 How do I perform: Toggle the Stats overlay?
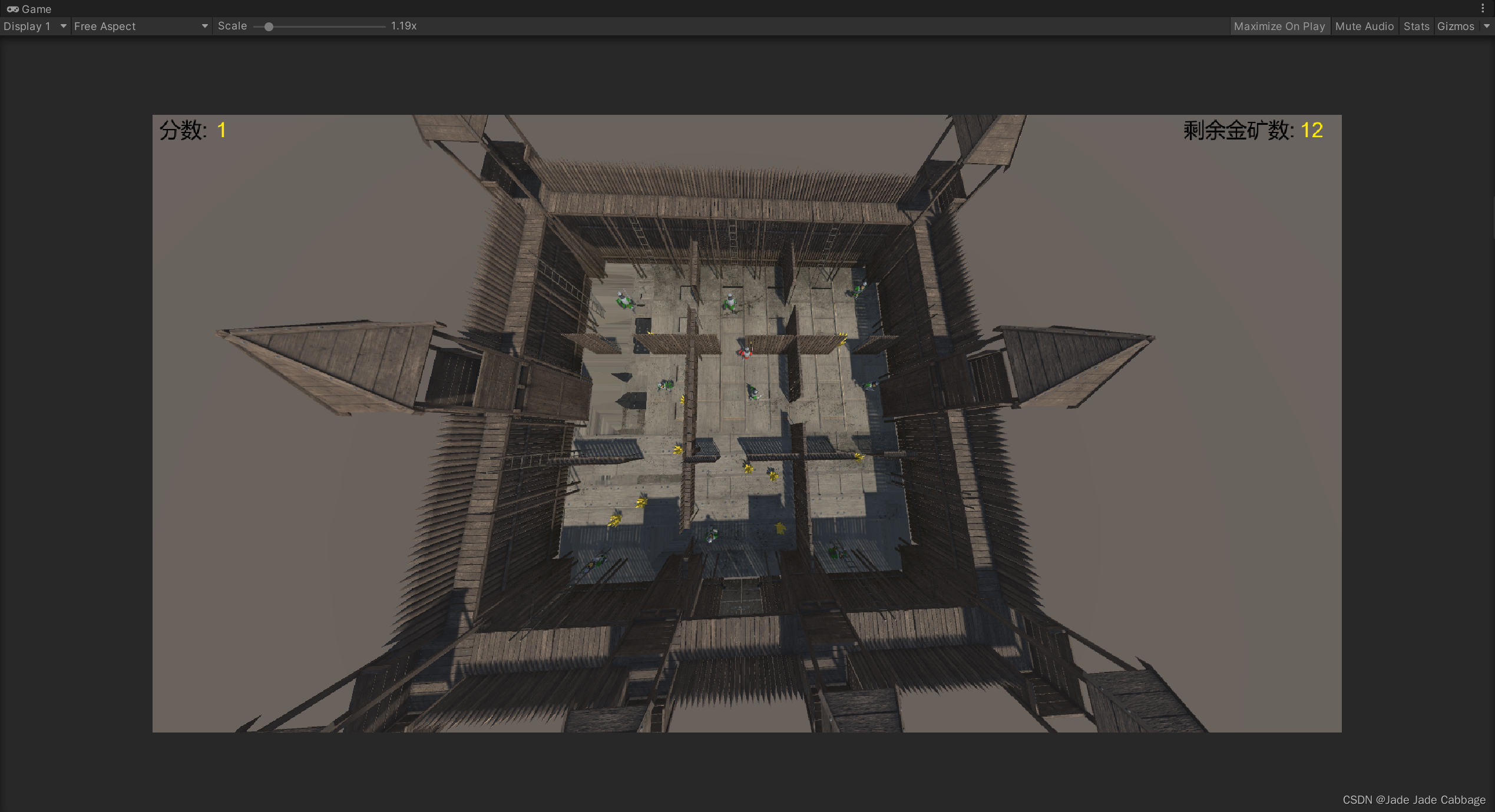point(1415,26)
